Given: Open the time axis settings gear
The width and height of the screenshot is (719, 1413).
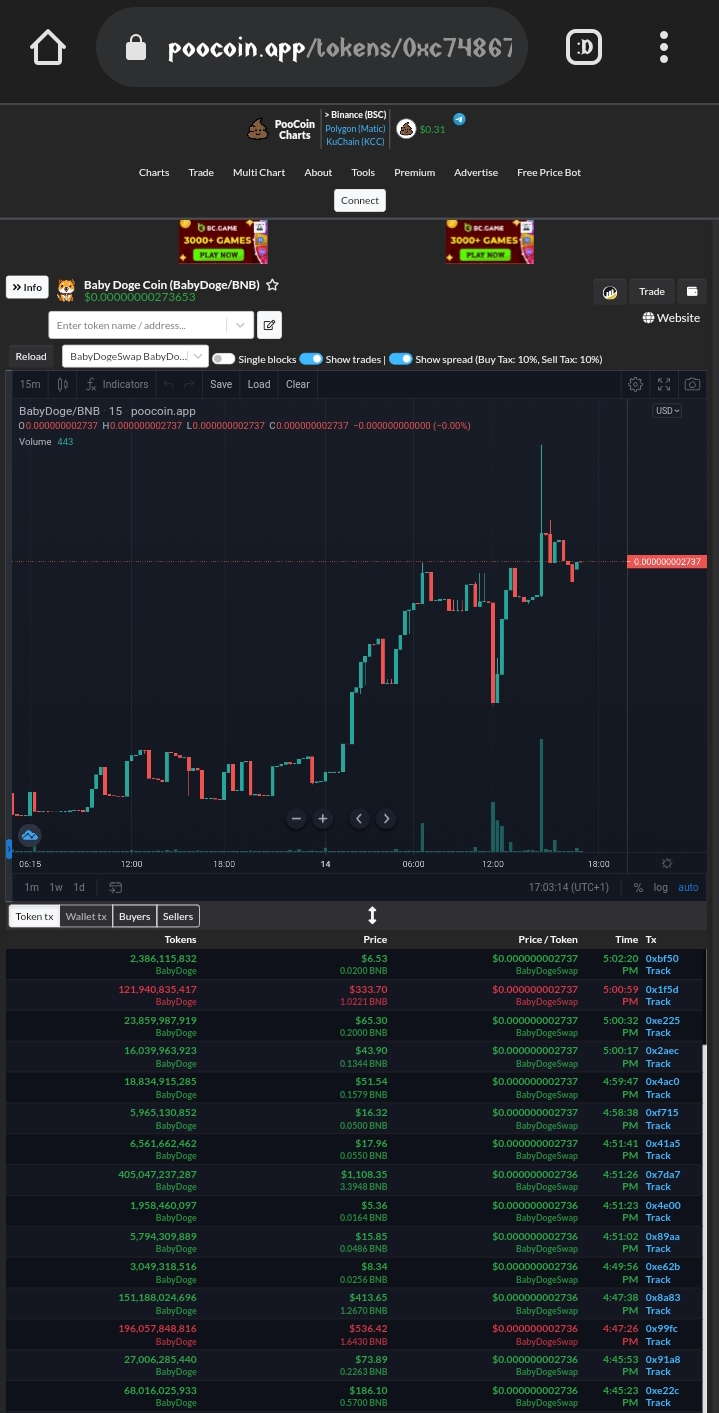Looking at the screenshot, I should tap(667, 863).
